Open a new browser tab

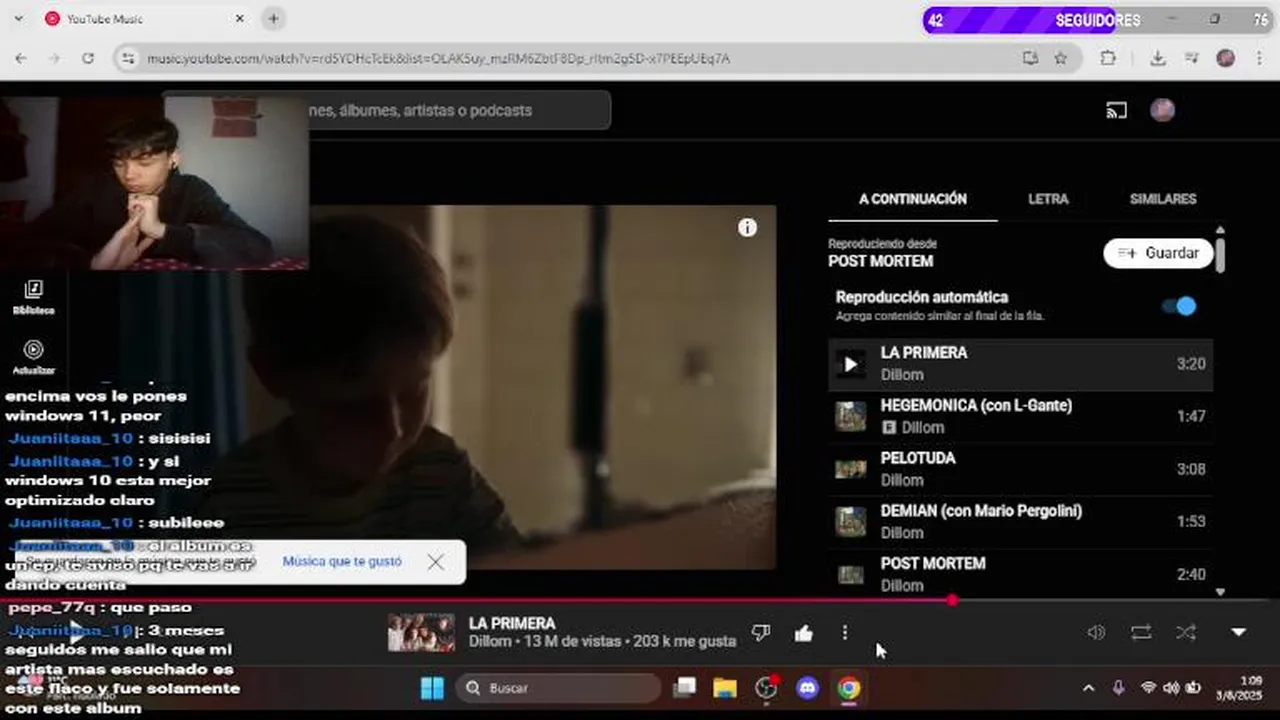273,19
